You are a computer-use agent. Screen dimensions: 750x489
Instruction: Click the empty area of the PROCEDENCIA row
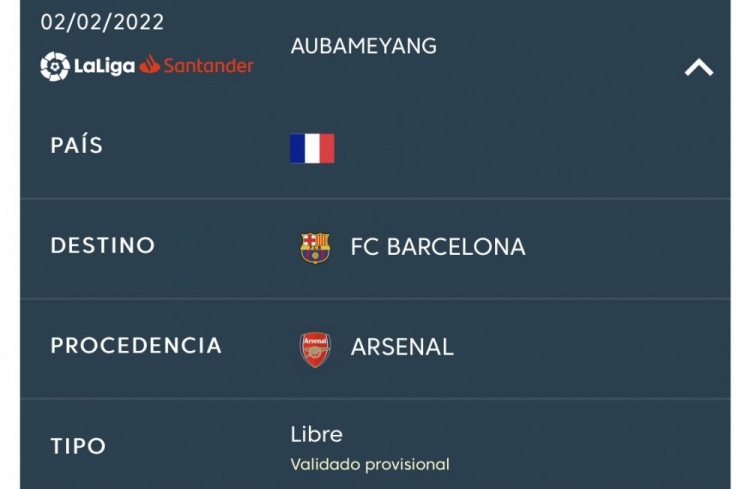588,348
